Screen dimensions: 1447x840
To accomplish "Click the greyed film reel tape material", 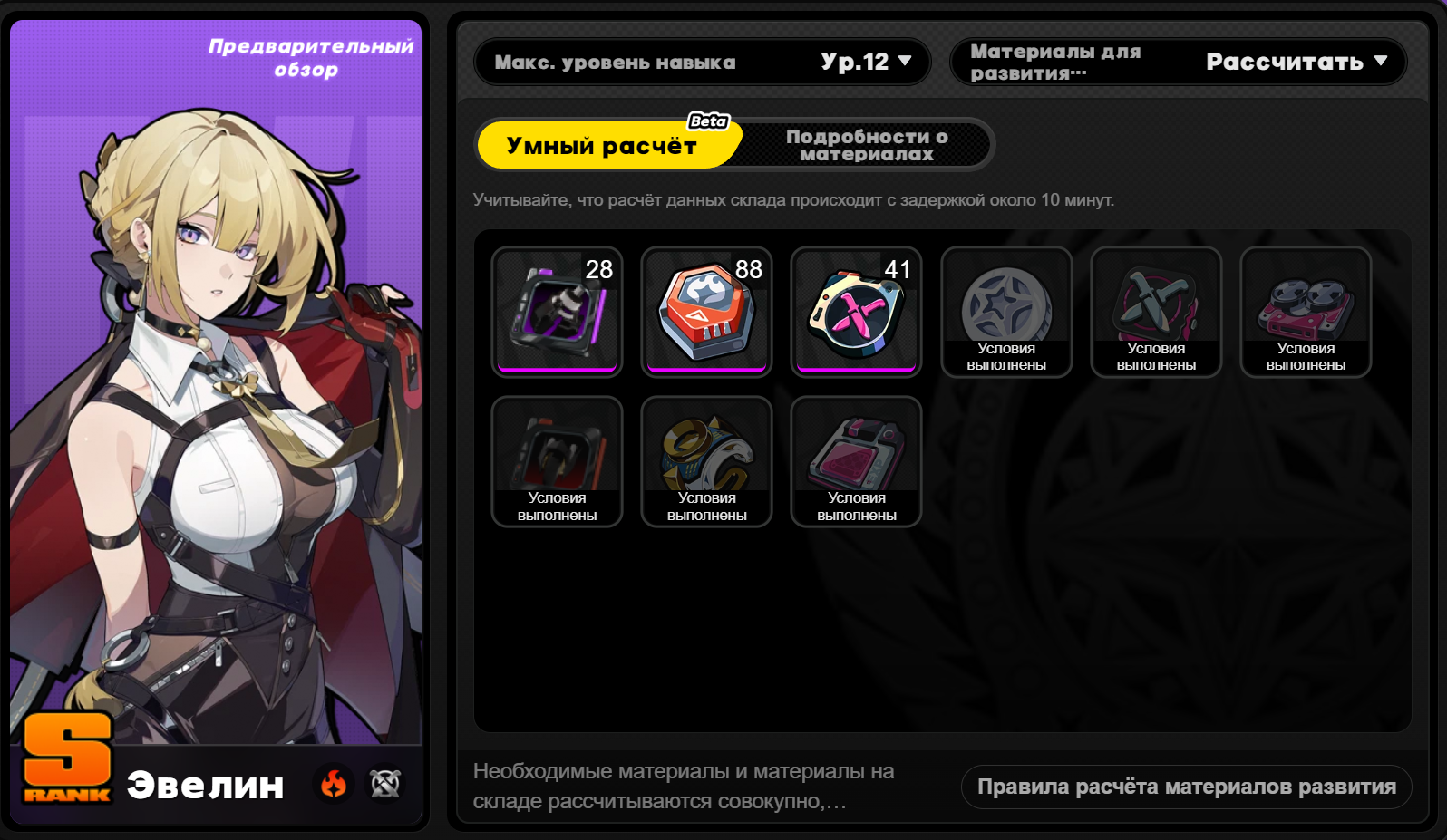I will tap(1306, 312).
